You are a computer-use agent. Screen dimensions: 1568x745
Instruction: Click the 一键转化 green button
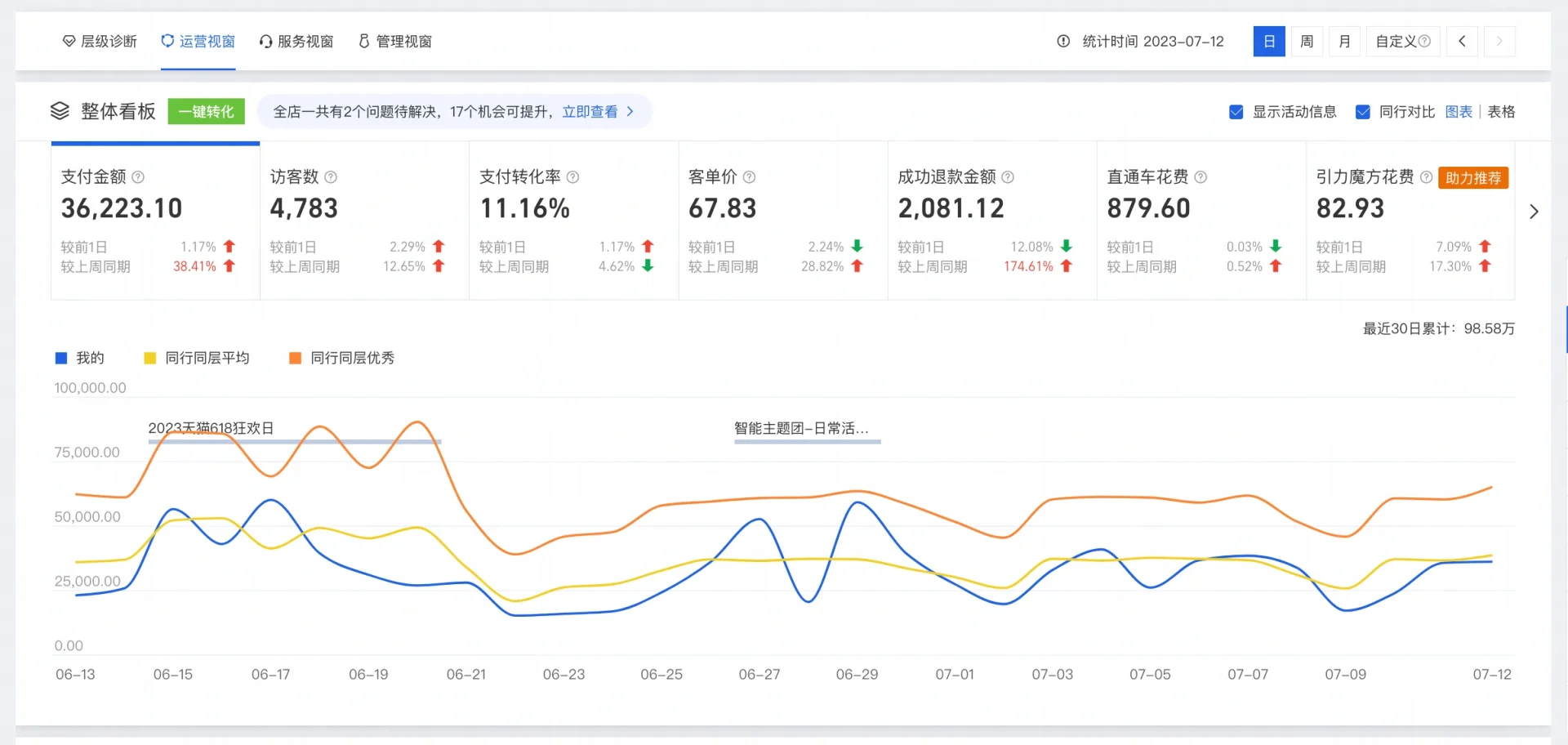[x=207, y=111]
